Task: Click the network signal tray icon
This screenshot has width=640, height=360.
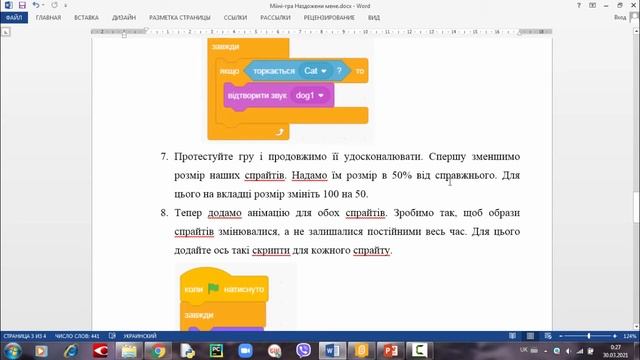Action: [x=580, y=351]
